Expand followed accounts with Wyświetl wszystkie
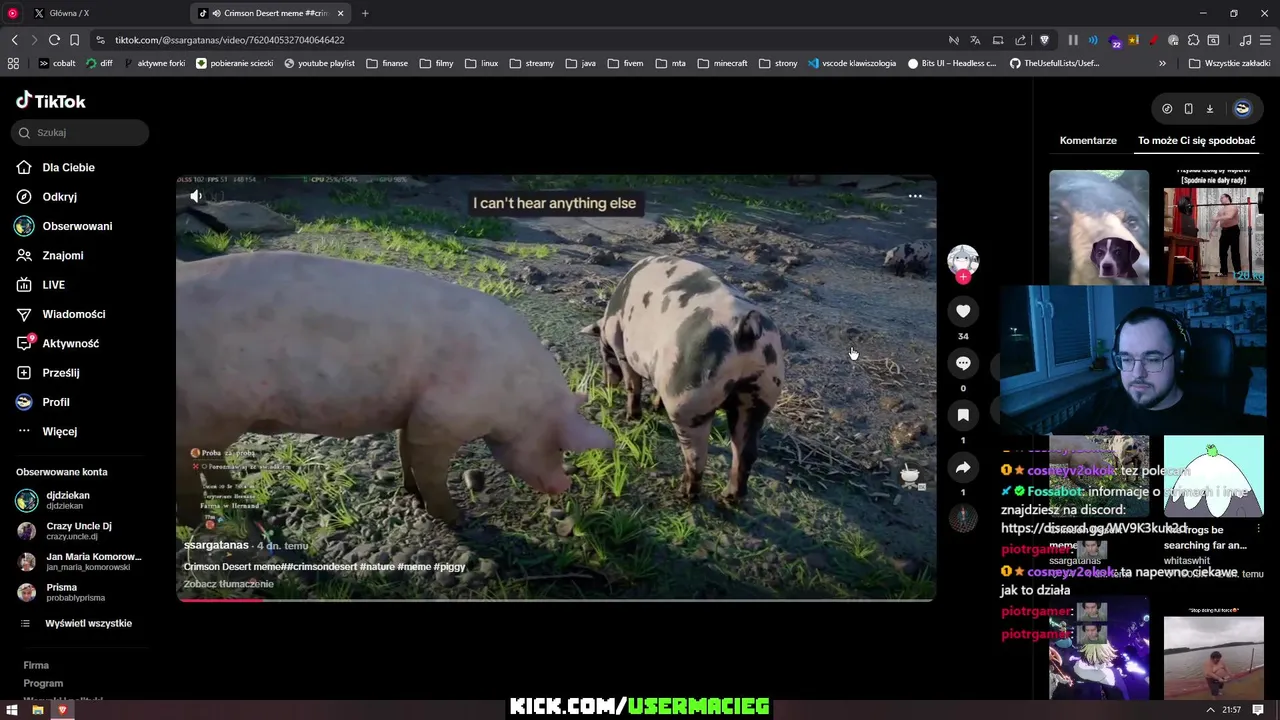This screenshot has height=720, width=1280. click(x=88, y=623)
